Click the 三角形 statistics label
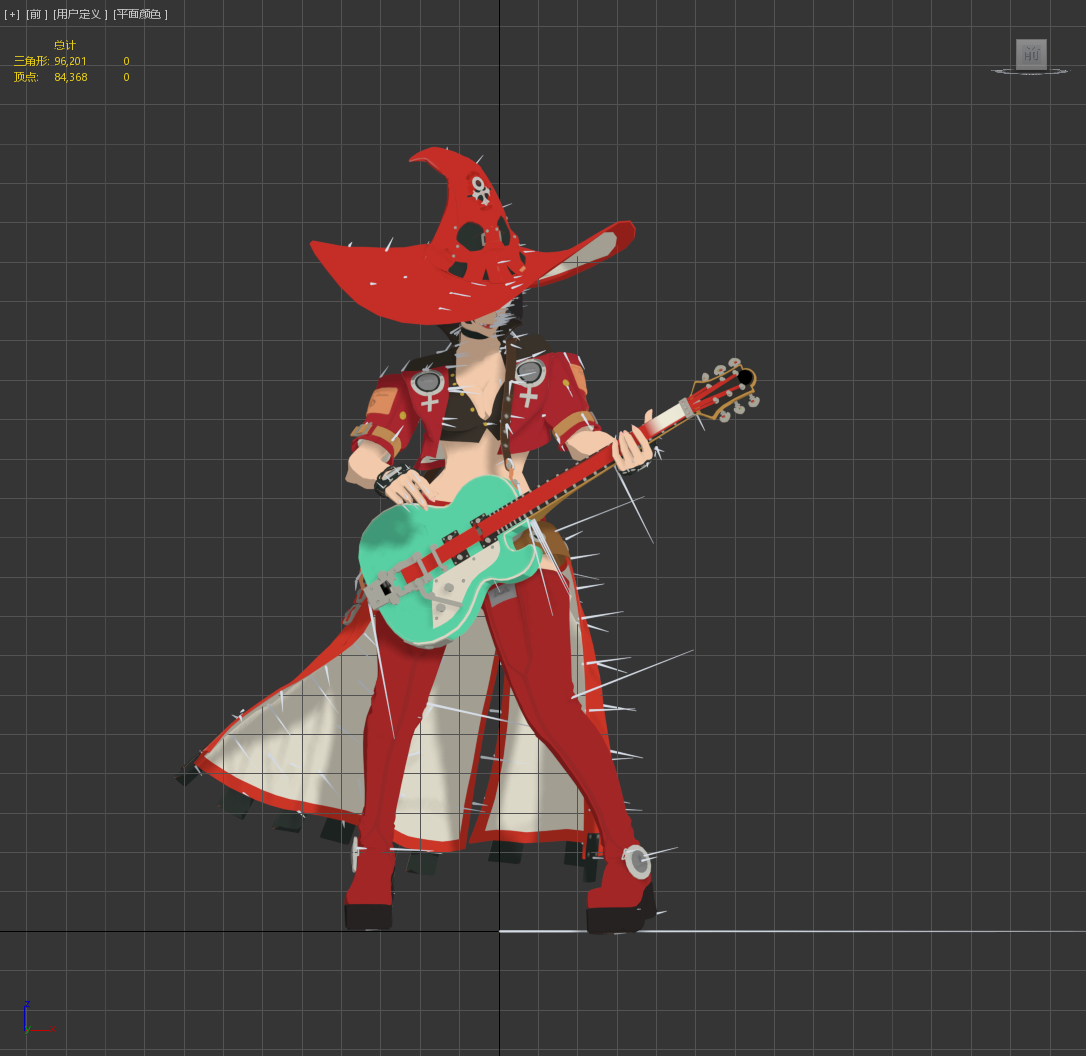This screenshot has height=1056, width=1086. pos(31,61)
